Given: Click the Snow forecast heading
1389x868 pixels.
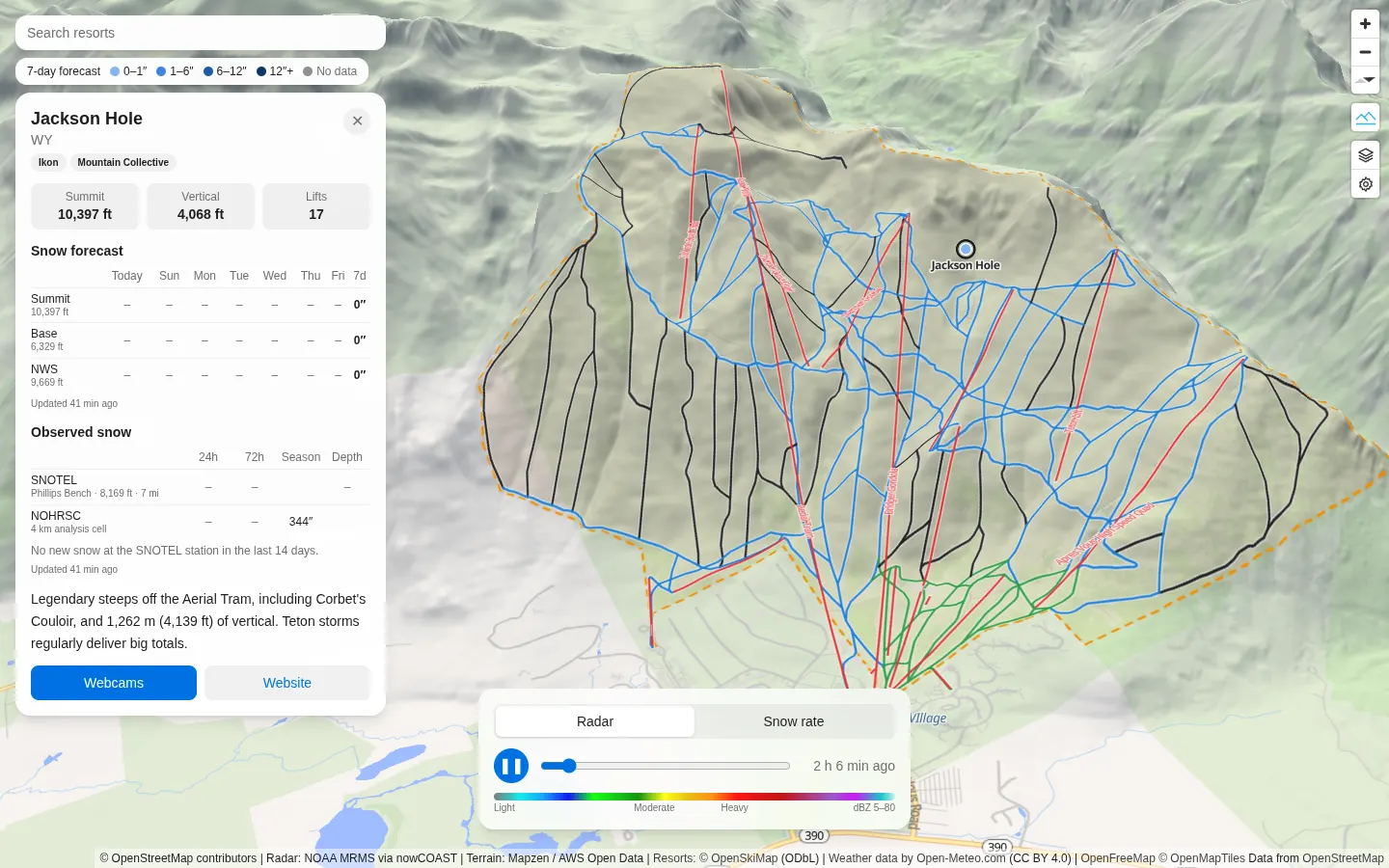Looking at the screenshot, I should coord(77,251).
